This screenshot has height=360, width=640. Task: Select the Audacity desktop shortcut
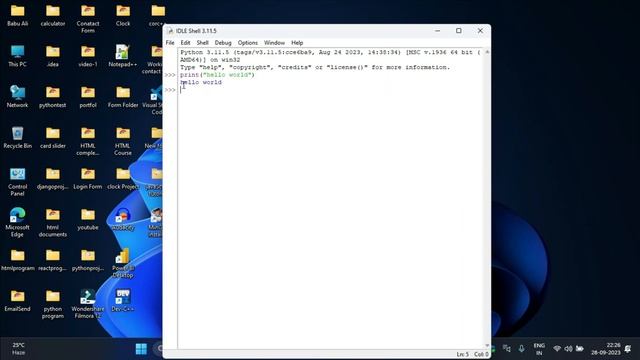(x=123, y=219)
